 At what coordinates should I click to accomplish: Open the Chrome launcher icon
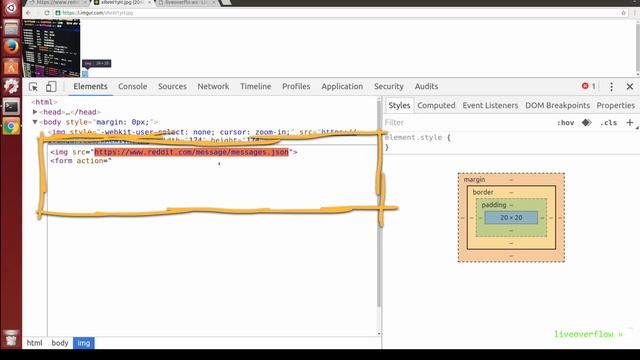[11, 127]
